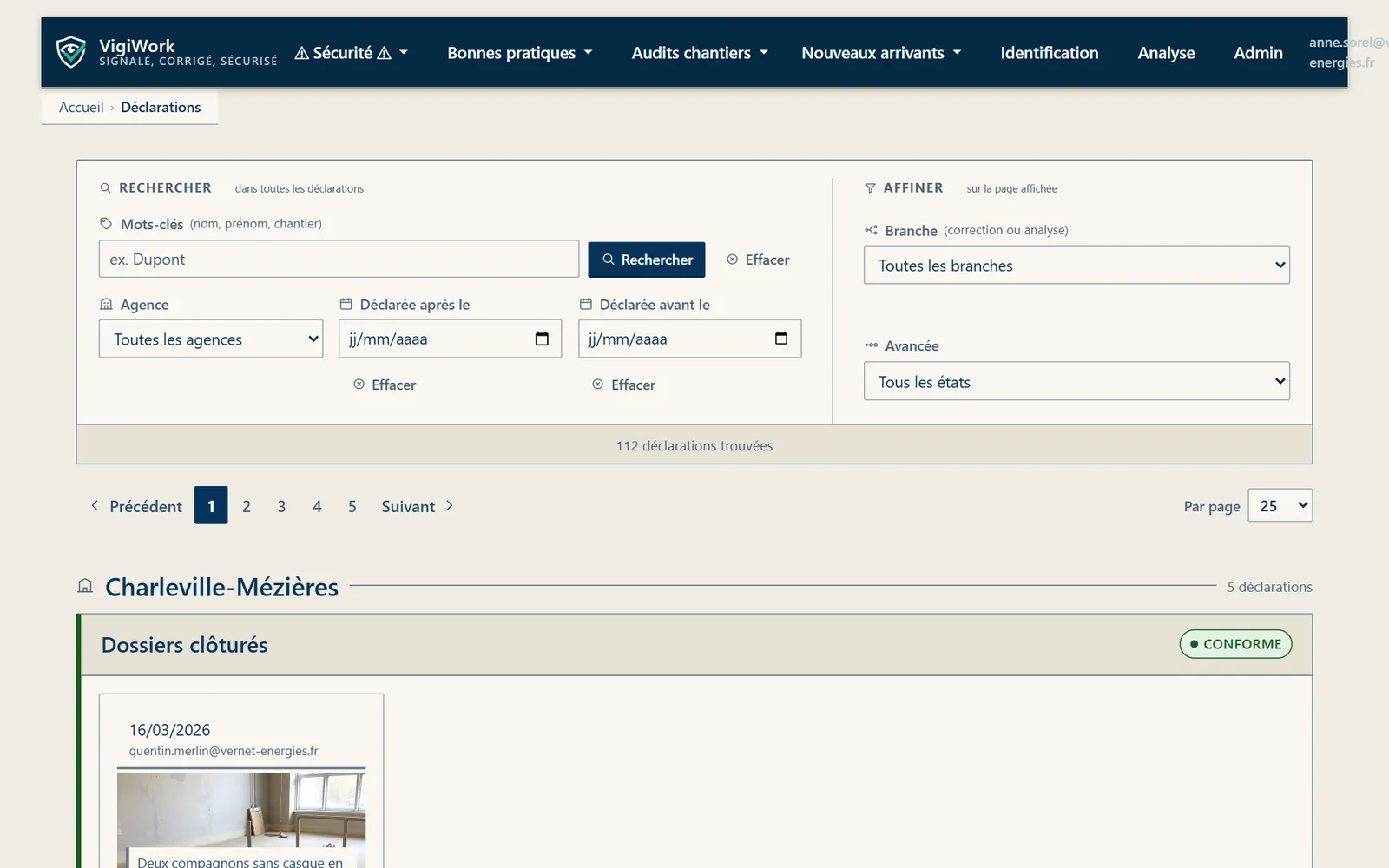Click the CONFORME status badge
The width and height of the screenshot is (1389, 868).
[1235, 644]
